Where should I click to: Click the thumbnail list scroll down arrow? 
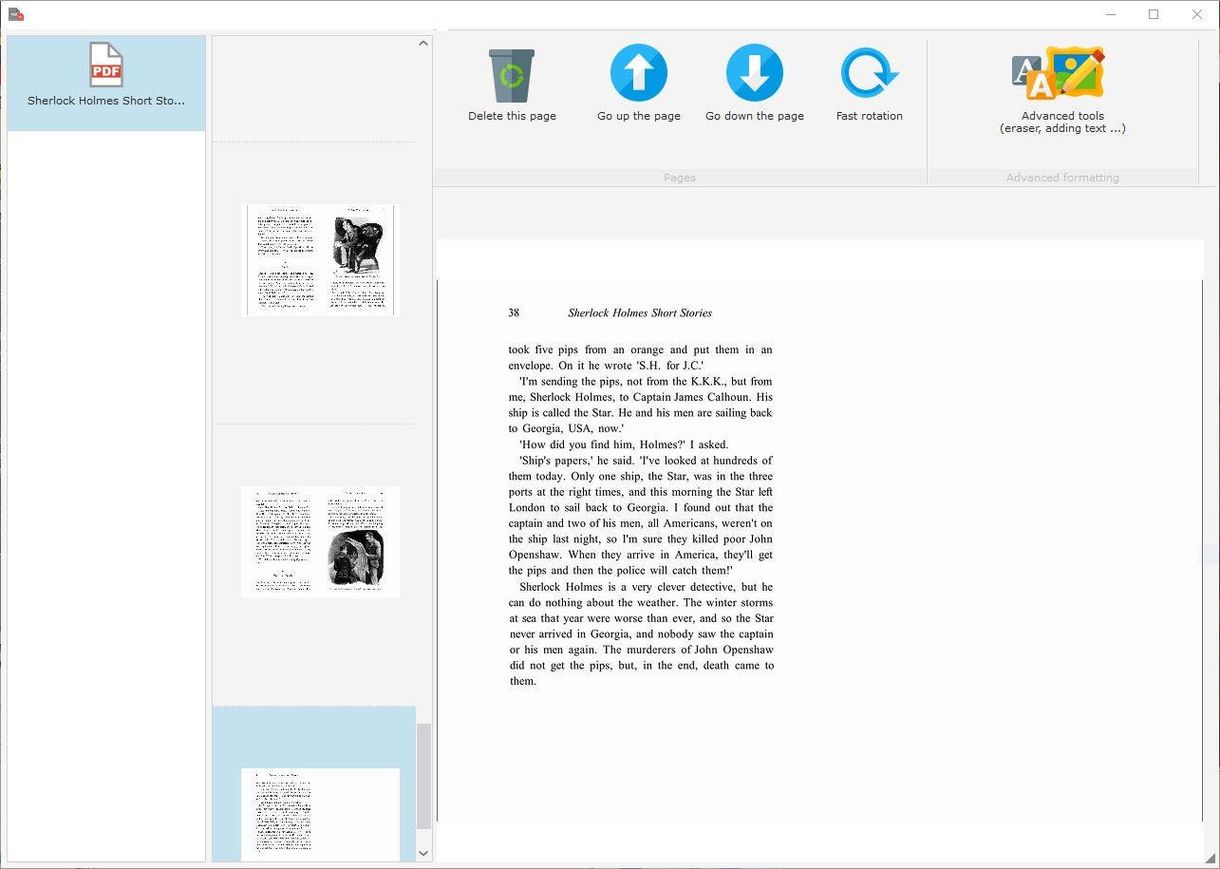pos(423,853)
